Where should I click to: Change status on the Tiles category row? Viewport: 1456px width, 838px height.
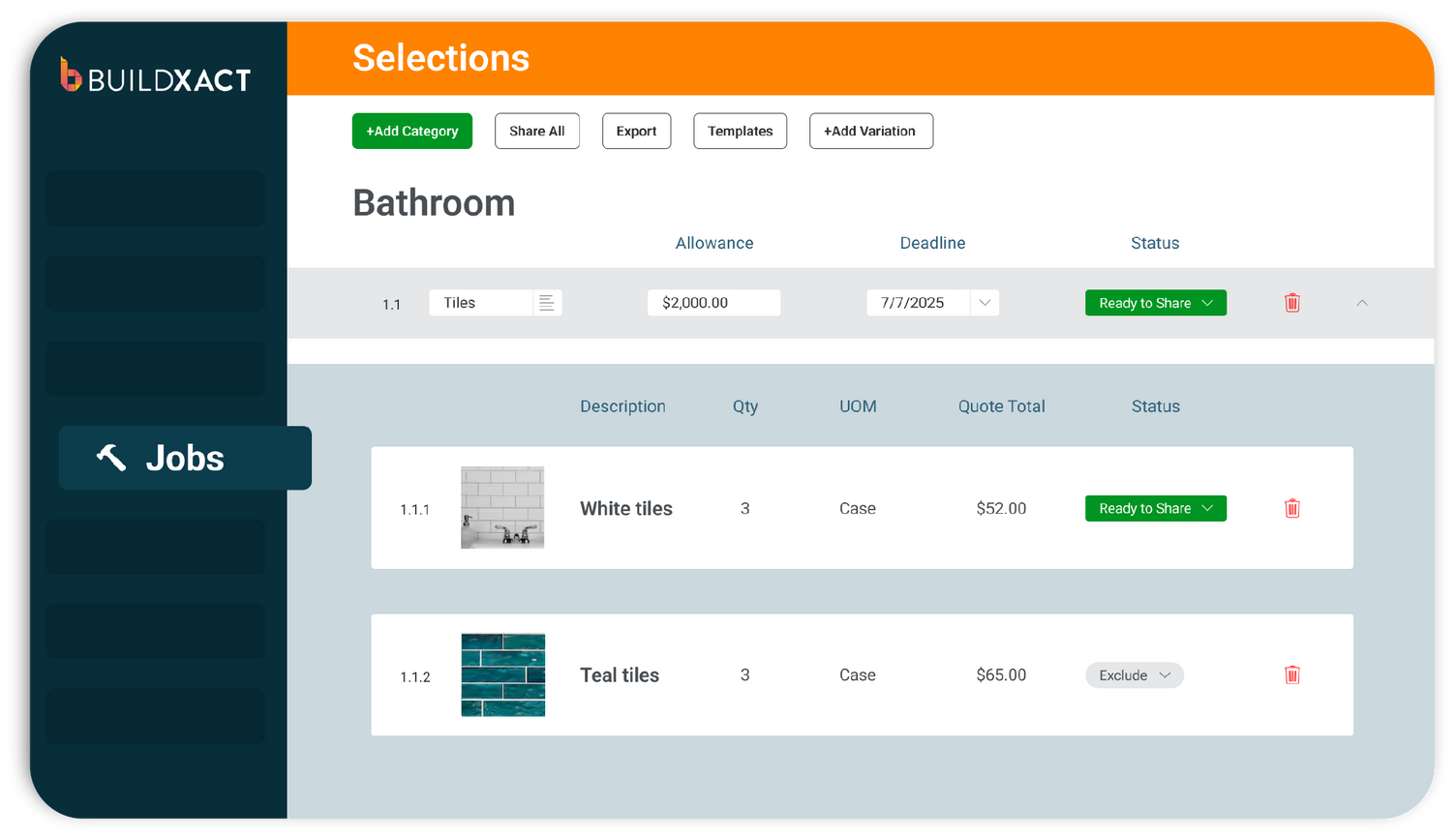[x=1155, y=302]
